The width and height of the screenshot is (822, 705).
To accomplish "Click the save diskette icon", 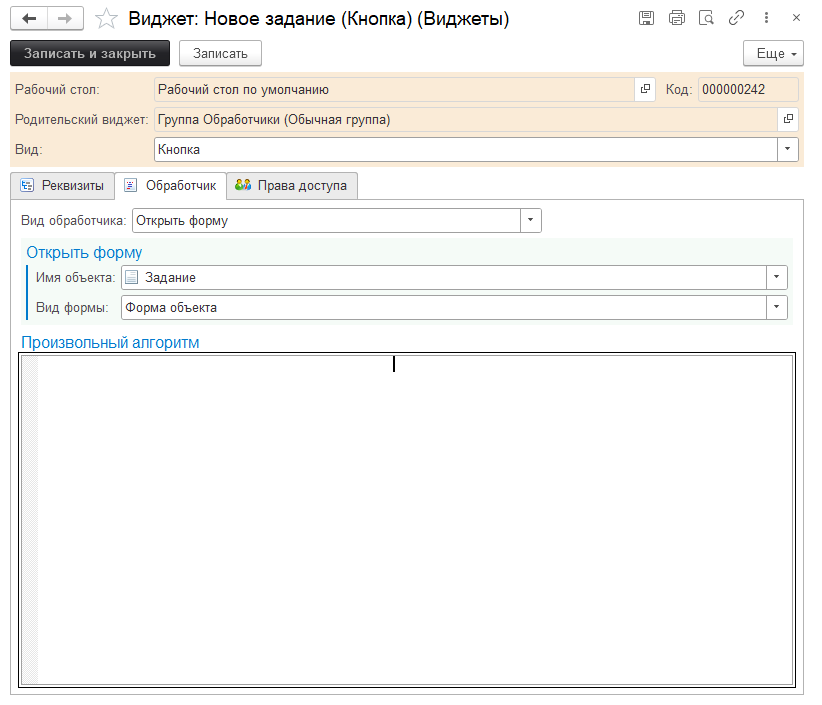I will 647,19.
